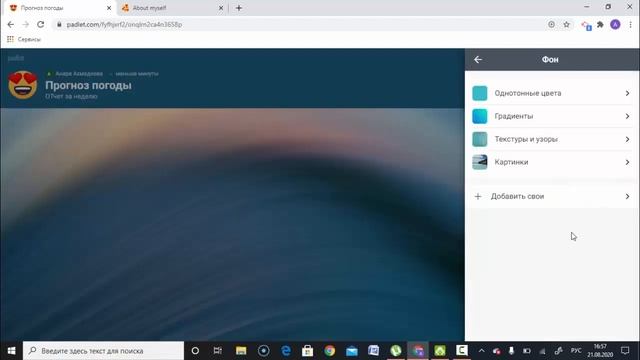Open the Chrome profile avatar
The width and height of the screenshot is (640, 360).
pos(615,24)
